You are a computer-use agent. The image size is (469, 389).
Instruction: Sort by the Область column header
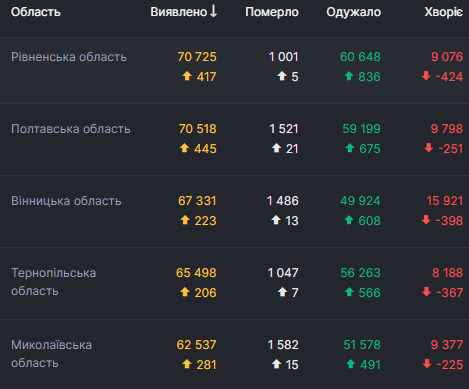point(36,12)
